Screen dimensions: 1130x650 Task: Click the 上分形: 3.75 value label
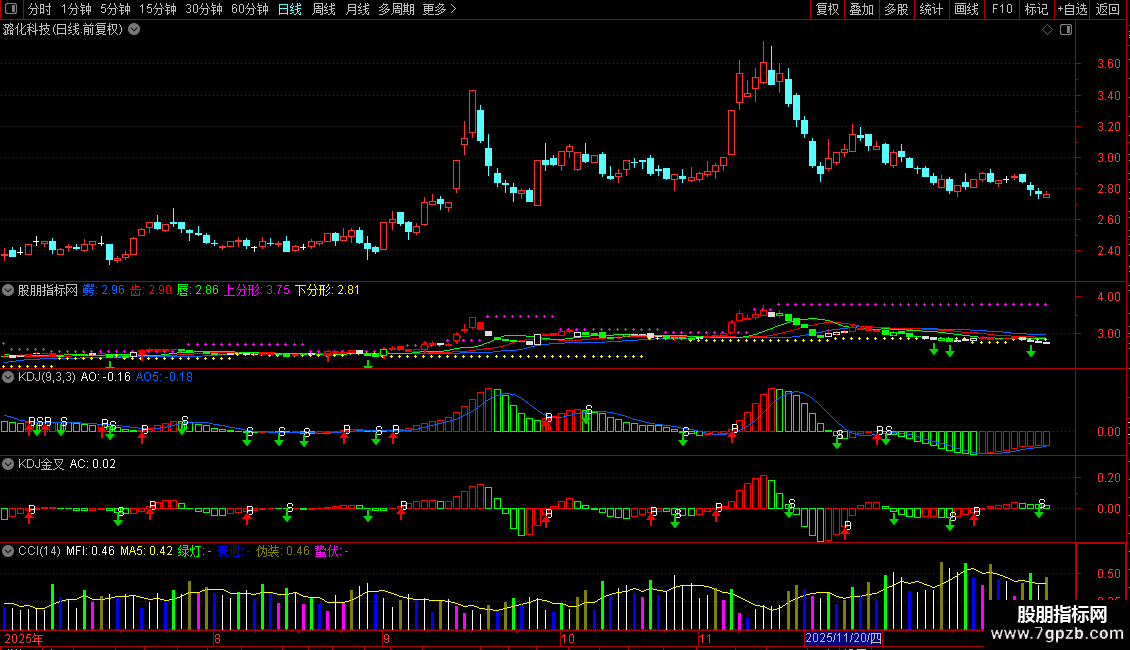(257, 290)
